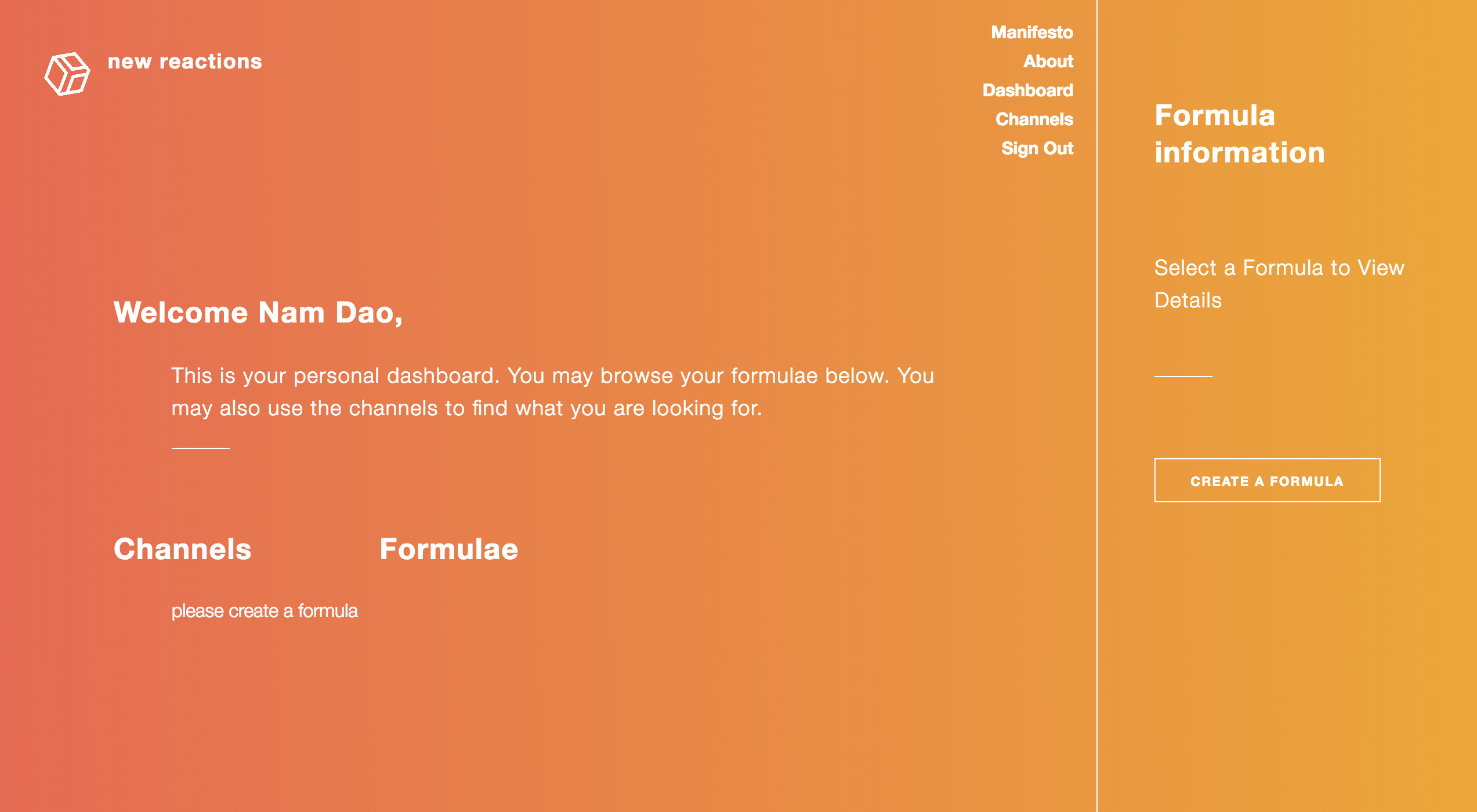Open Channels in the top navigation
The width and height of the screenshot is (1477, 812).
1034,119
